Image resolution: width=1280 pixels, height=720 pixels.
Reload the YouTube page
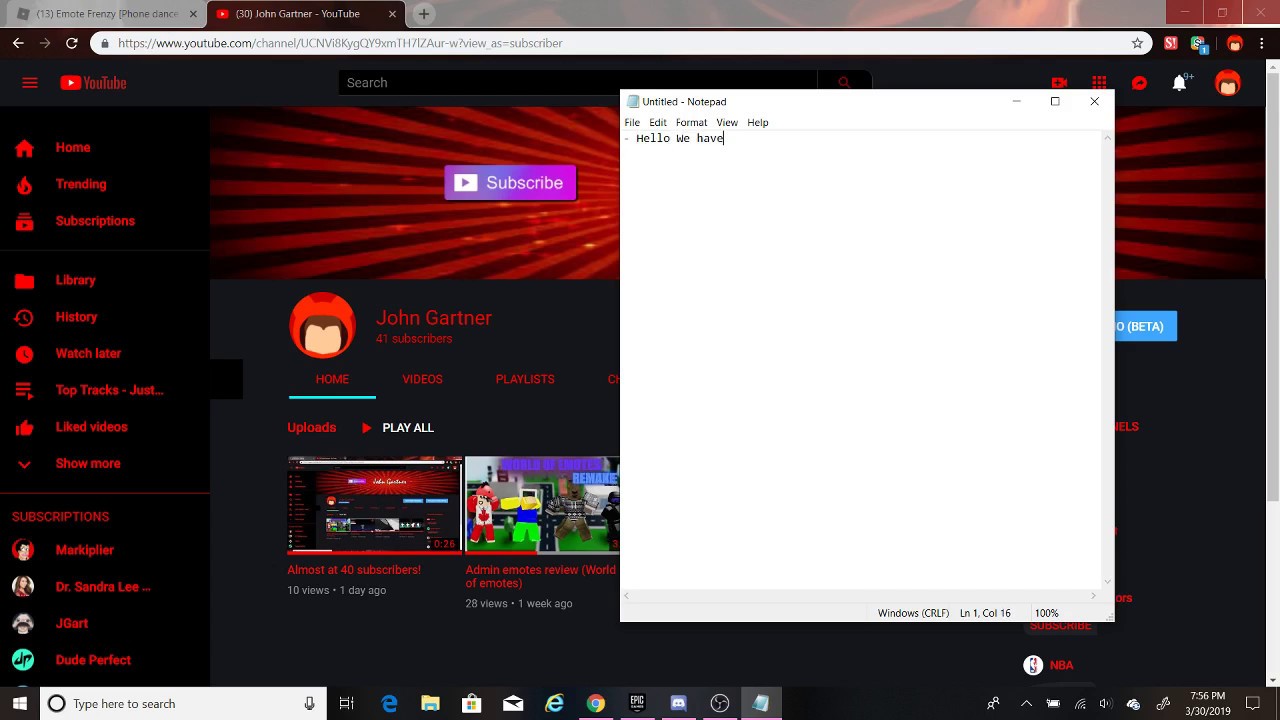coord(72,43)
